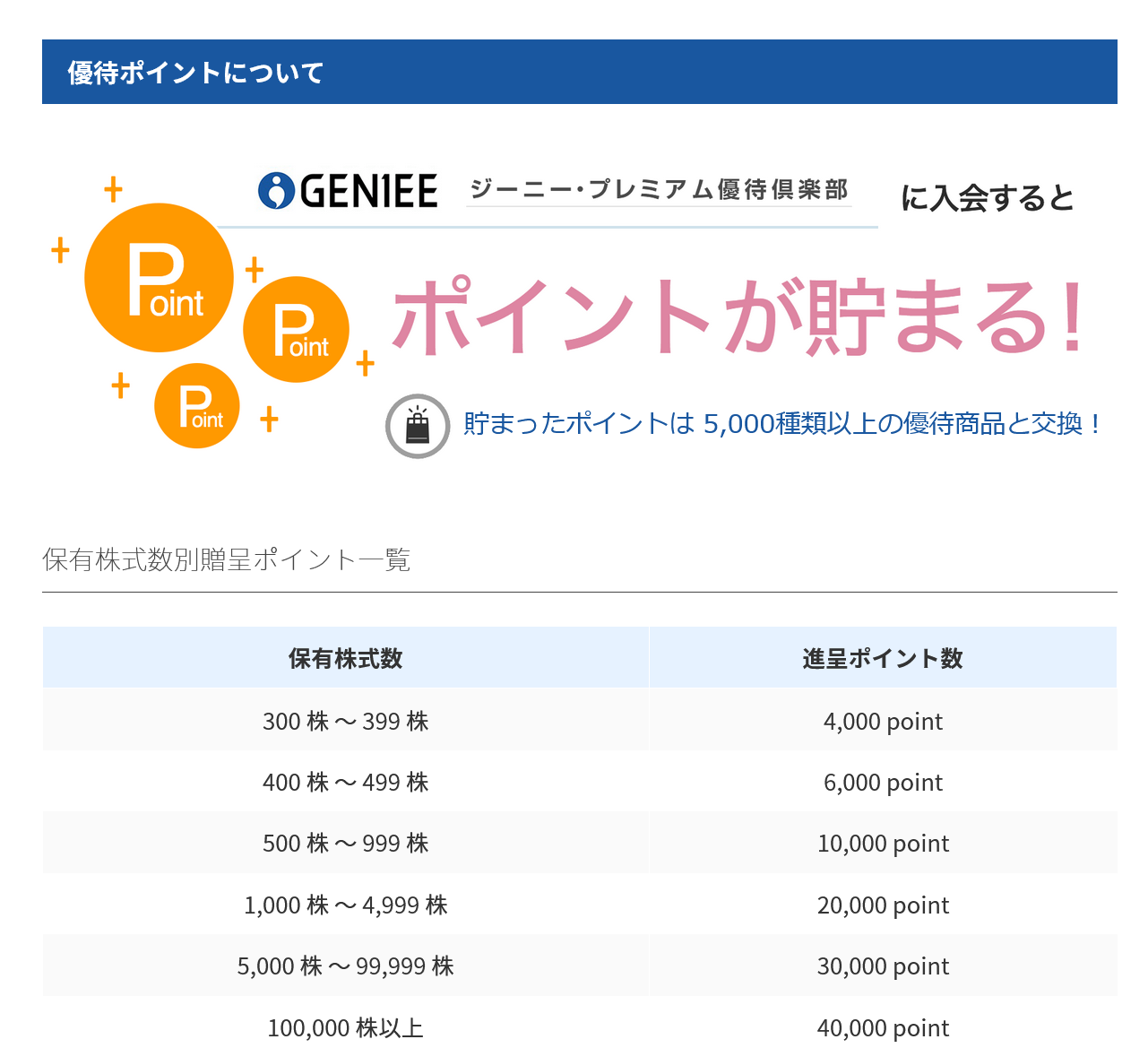Click the 10,000 point value

point(883,843)
